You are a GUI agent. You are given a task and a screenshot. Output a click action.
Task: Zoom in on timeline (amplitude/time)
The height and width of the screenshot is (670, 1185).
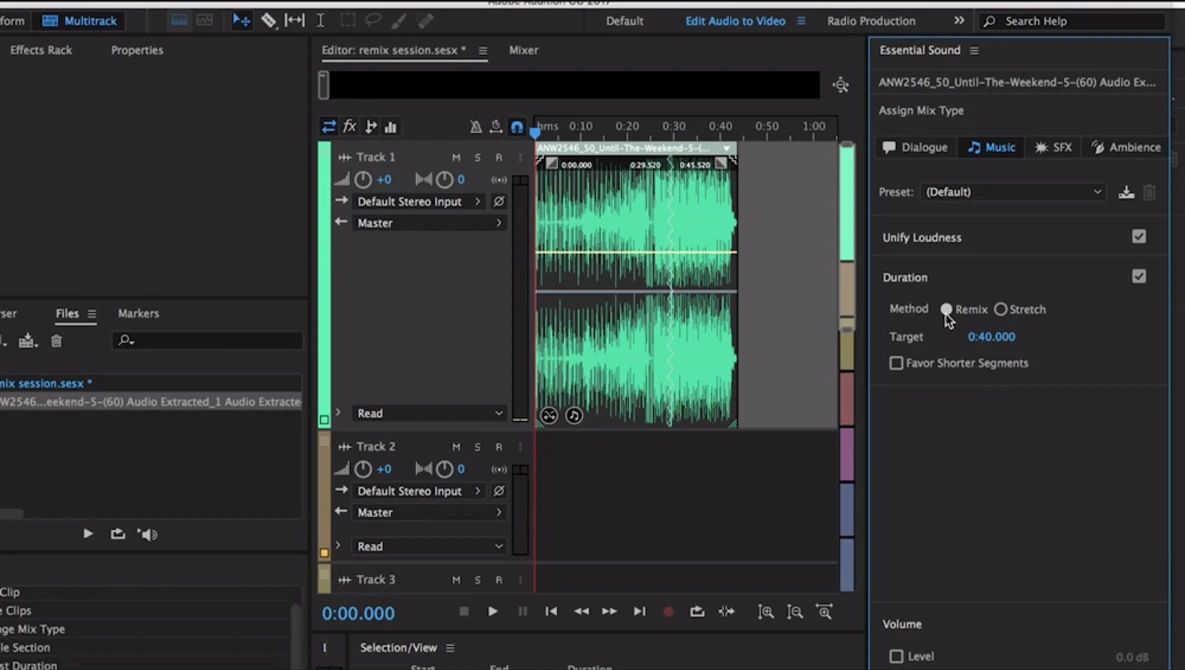tap(766, 612)
